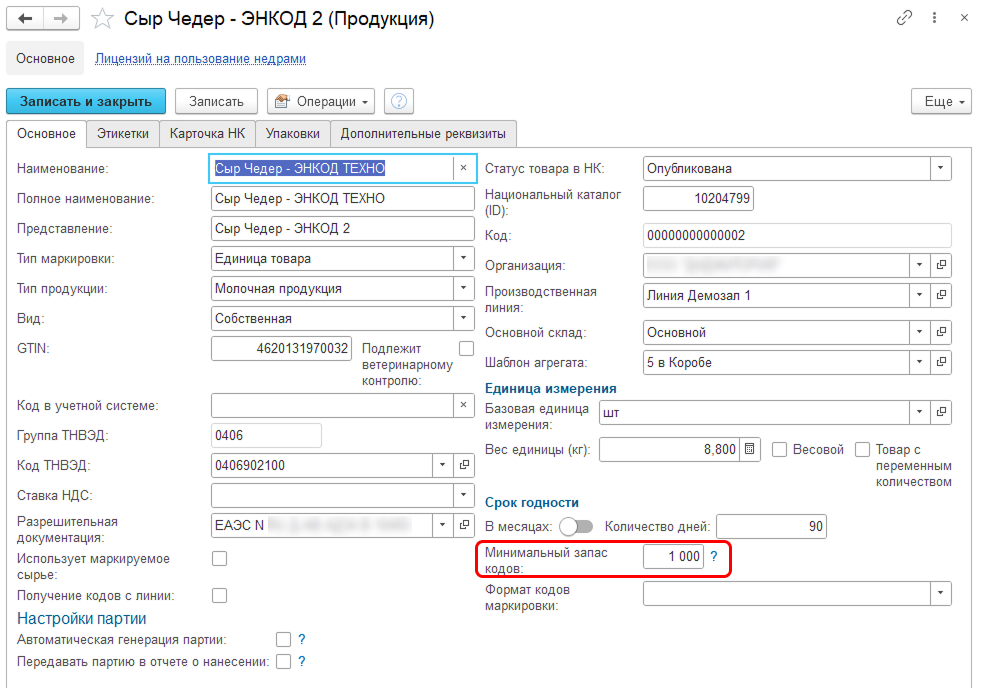Click the back navigation arrow
Image resolution: width=981 pixels, height=688 pixels.
[25, 19]
